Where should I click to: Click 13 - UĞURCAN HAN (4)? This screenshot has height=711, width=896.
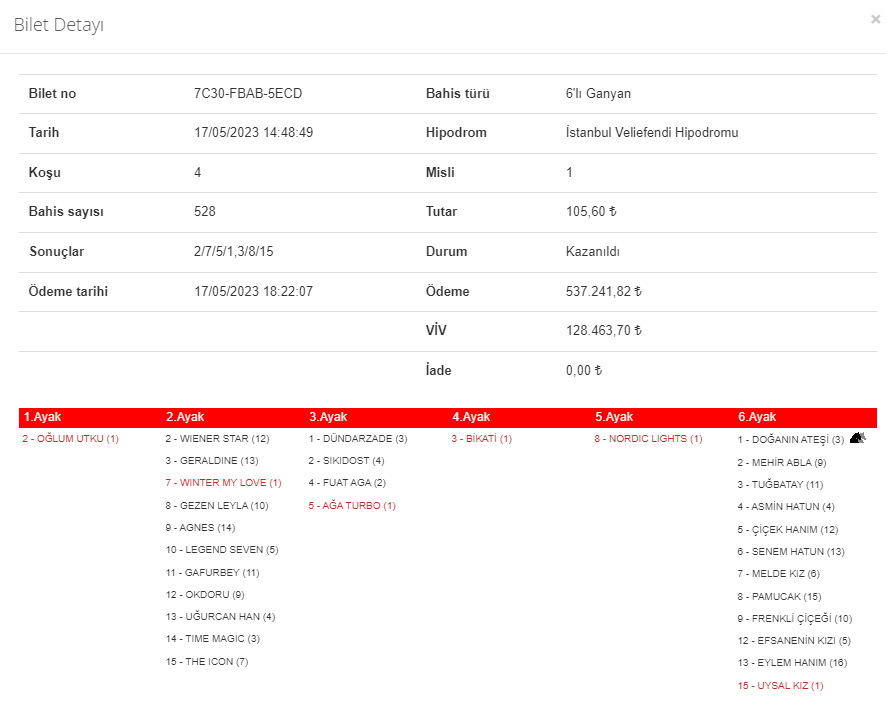coord(221,617)
